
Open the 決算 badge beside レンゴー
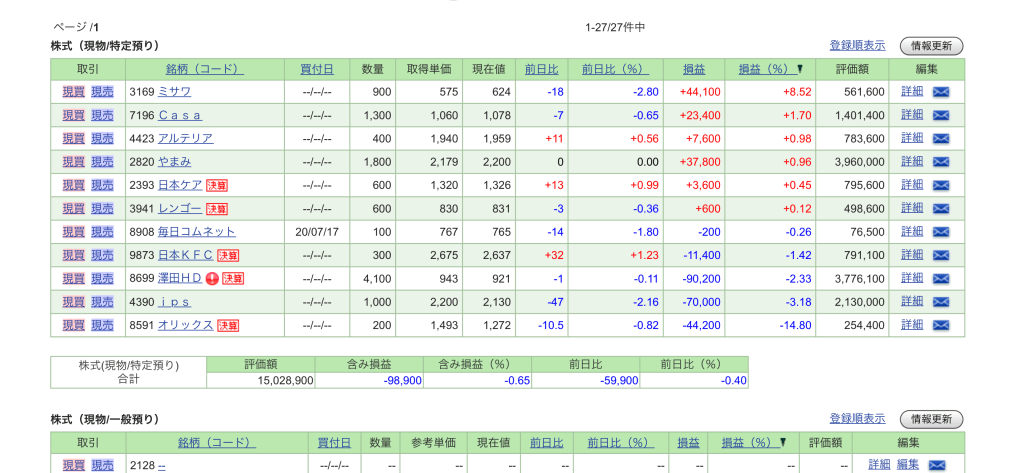pos(217,209)
